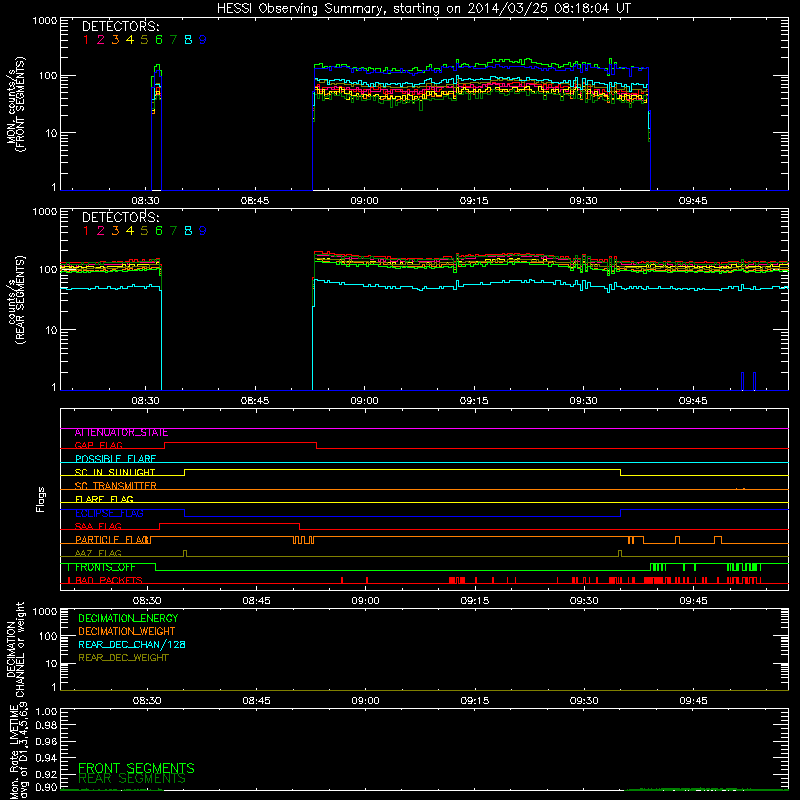This screenshot has height=800, width=800.
Task: Click the DECIMATION_ENERGY legend entry
Action: click(x=128, y=618)
